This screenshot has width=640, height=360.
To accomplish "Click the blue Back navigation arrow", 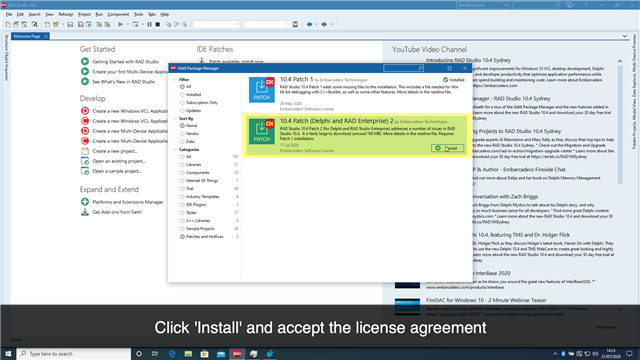I will (x=309, y=24).
